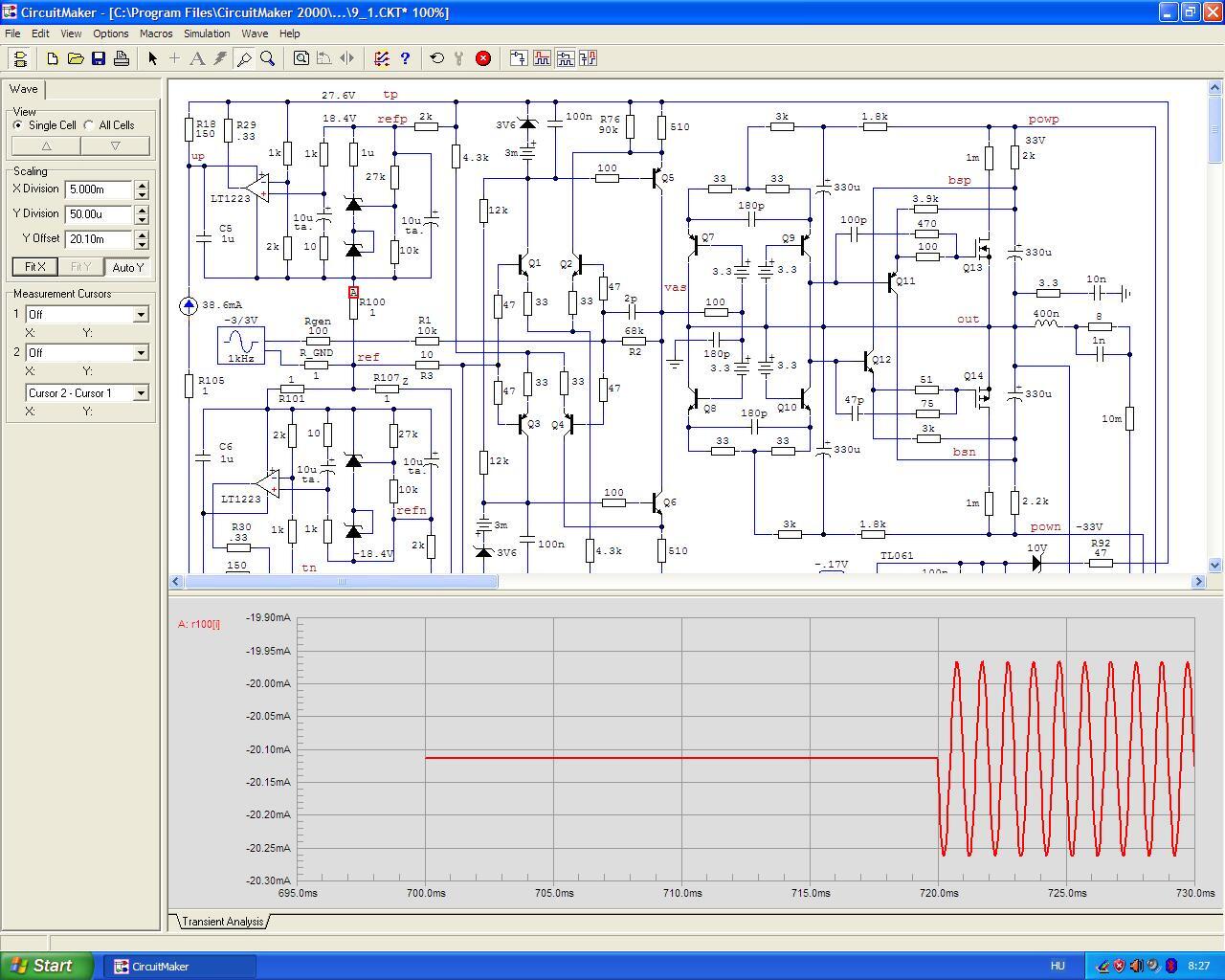Toggle the Auto Y button
Image resolution: width=1225 pixels, height=980 pixels.
[x=127, y=267]
